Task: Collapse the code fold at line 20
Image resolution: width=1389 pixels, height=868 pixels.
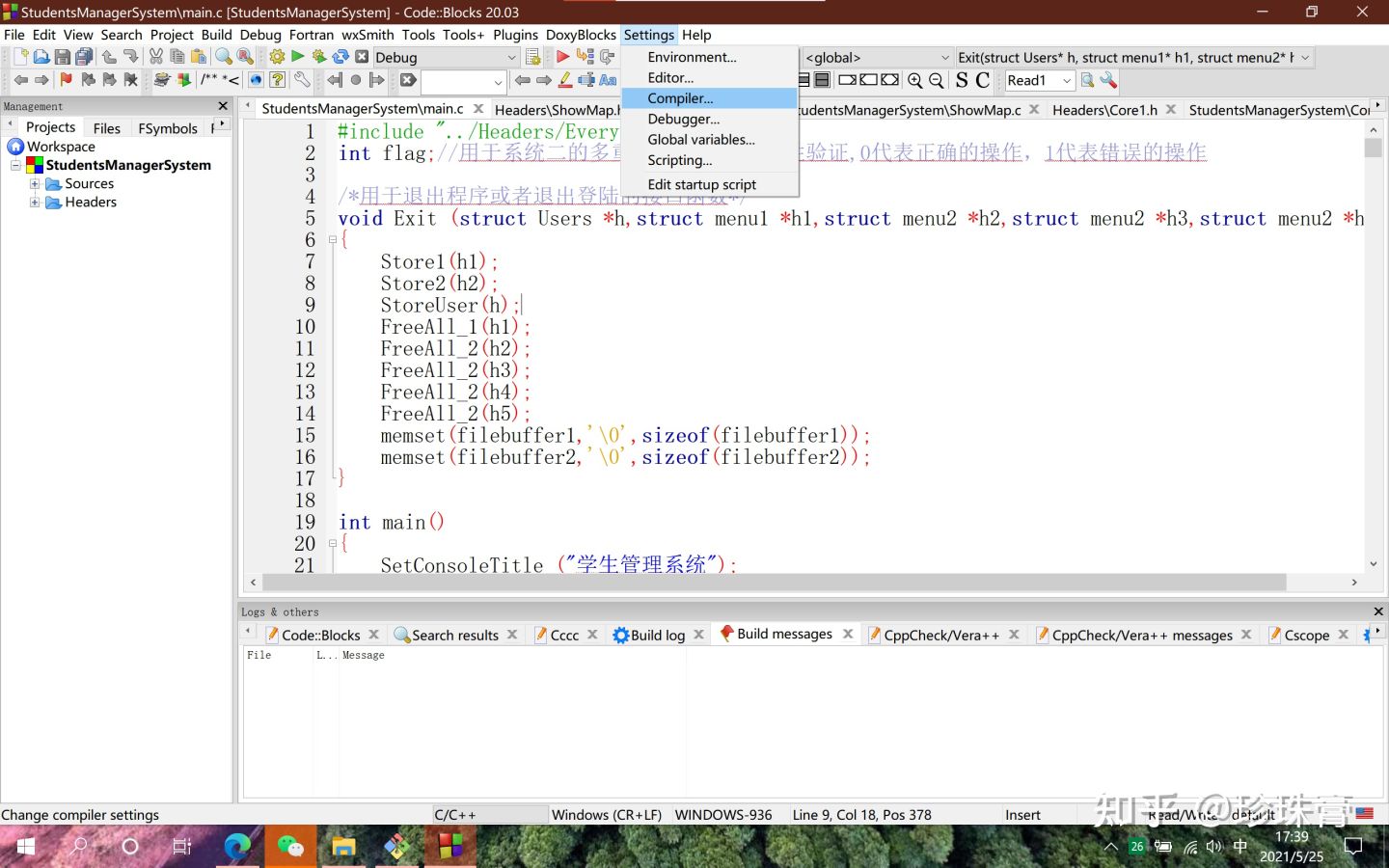Action: (333, 543)
